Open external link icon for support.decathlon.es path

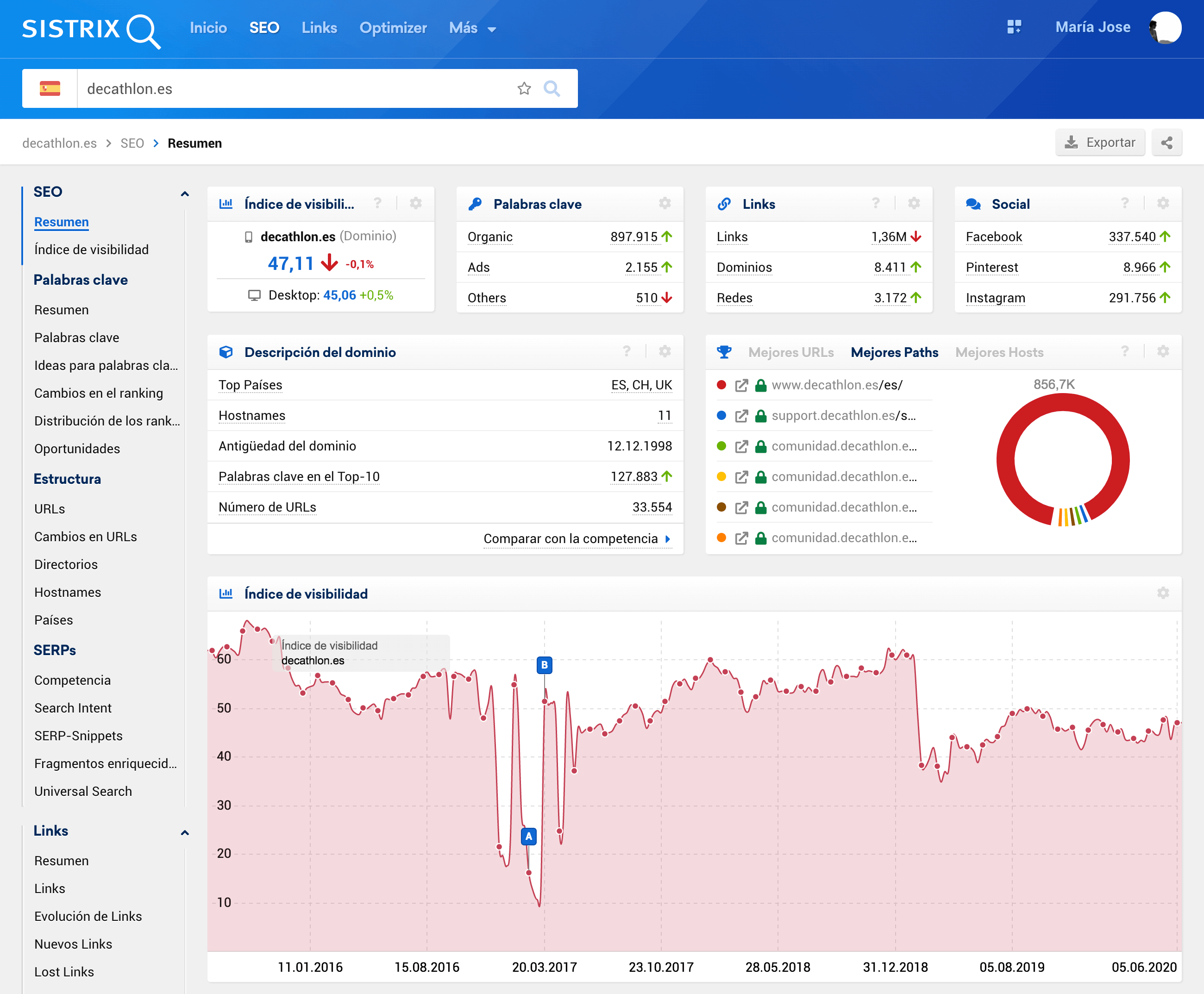pyautogui.click(x=741, y=416)
